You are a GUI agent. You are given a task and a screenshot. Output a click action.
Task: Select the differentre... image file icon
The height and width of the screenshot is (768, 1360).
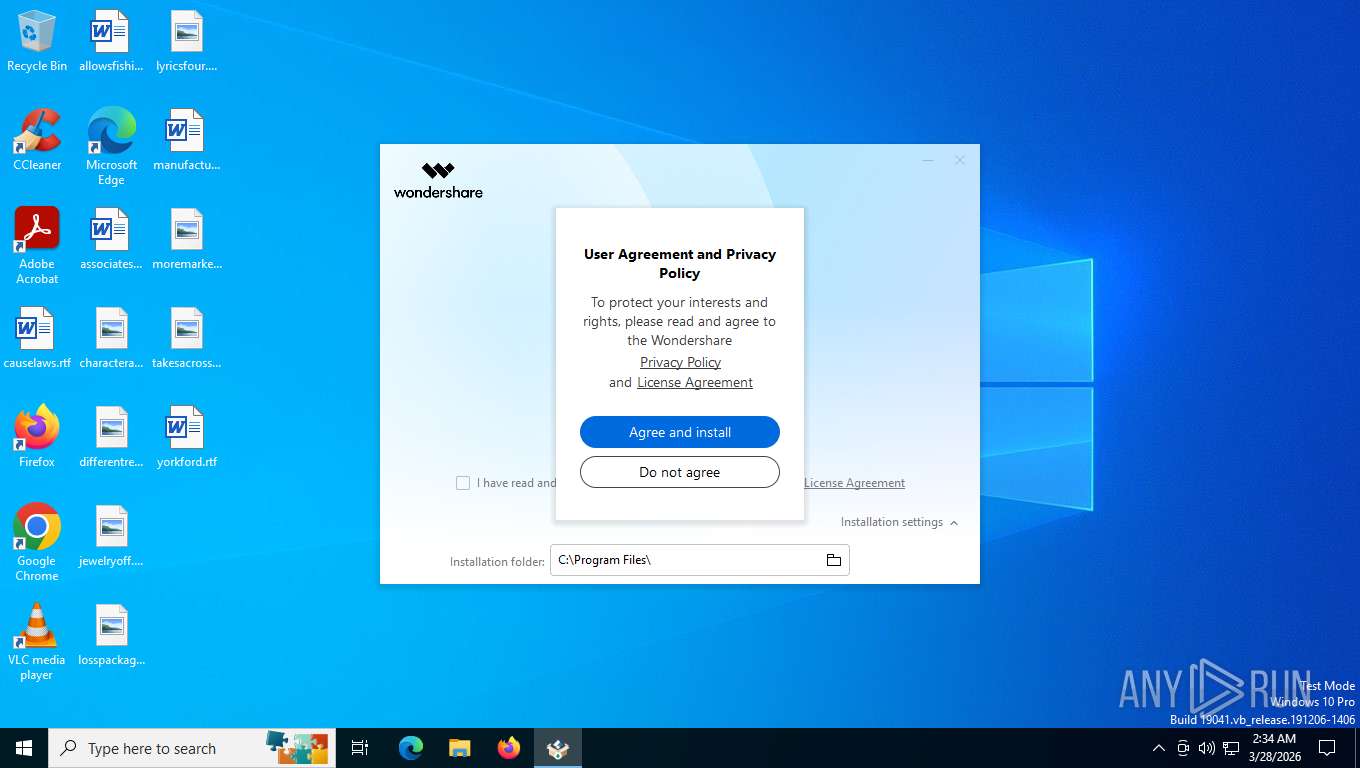pyautogui.click(x=111, y=437)
